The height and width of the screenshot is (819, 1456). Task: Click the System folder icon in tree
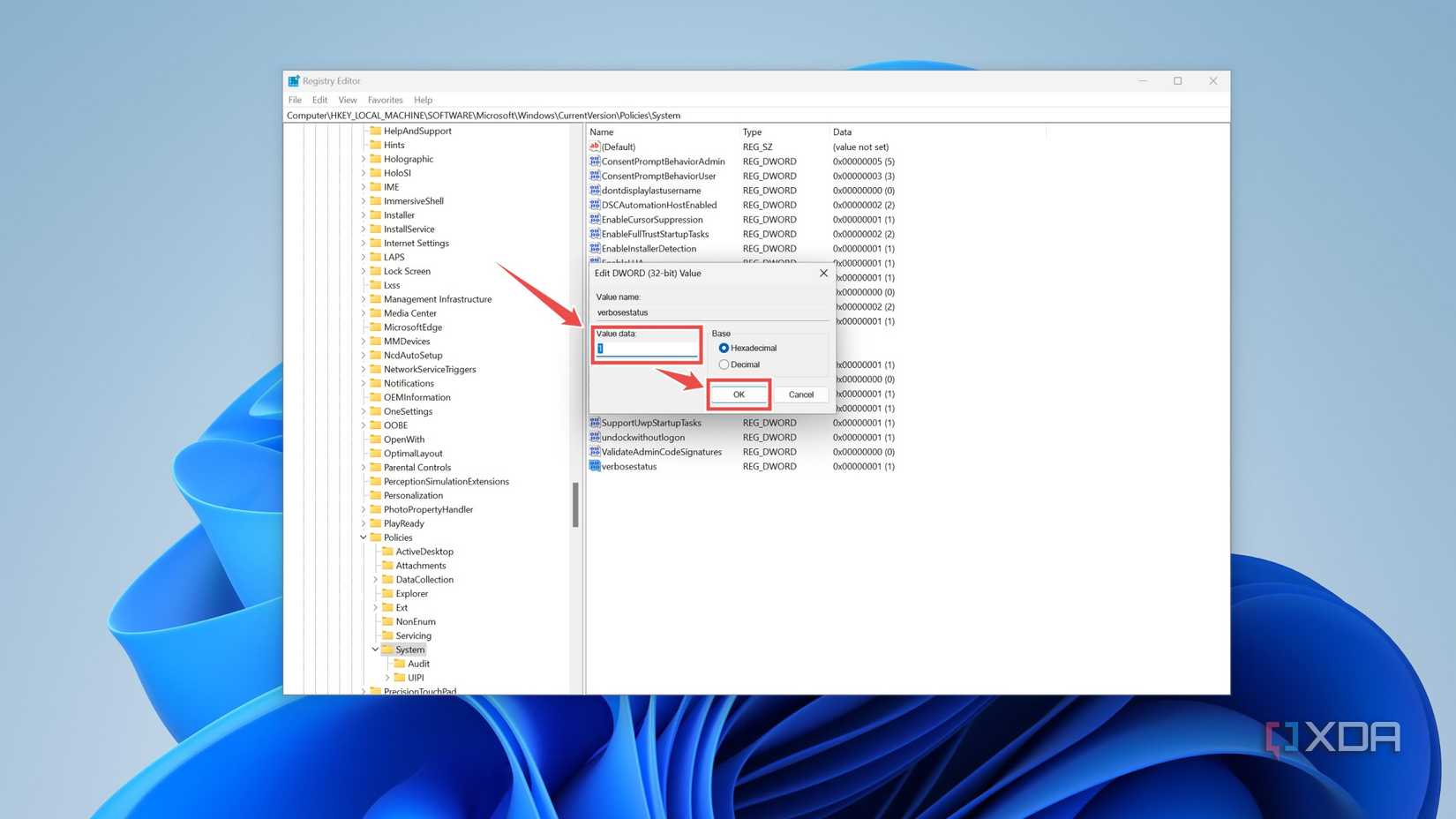(387, 650)
